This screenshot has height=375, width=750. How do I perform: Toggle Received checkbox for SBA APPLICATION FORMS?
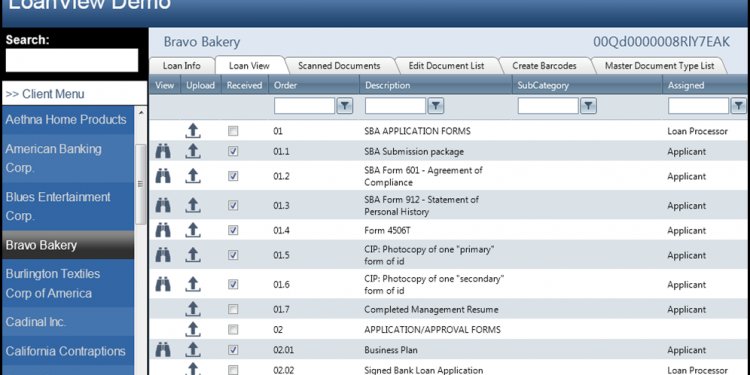tap(233, 131)
